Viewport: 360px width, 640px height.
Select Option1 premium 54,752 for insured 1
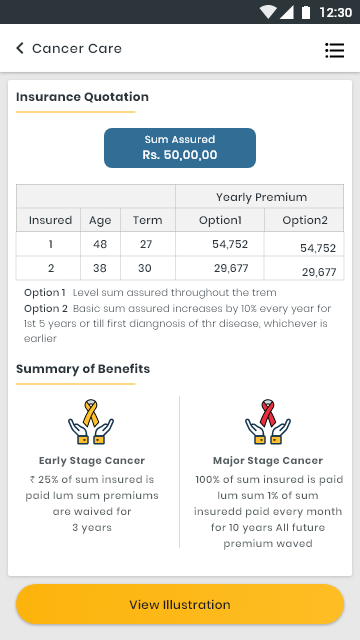click(230, 244)
